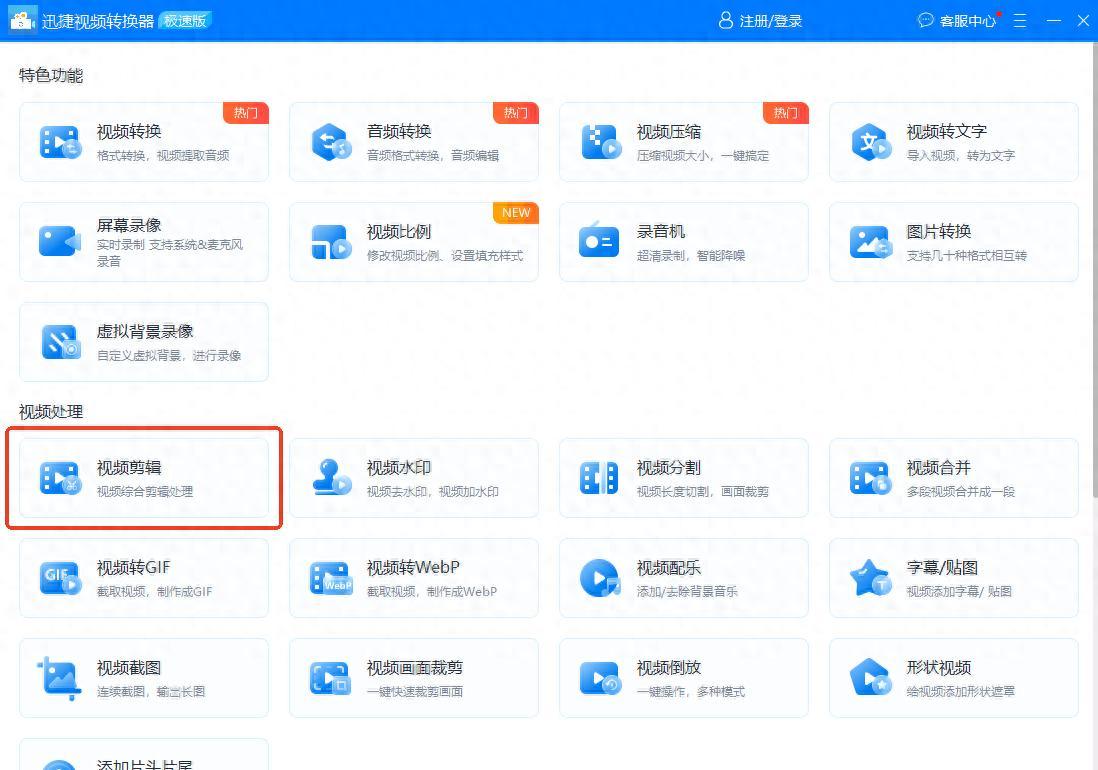Screen dimensions: 1098x770
Task: Choose the 视频合并 merge videos card
Action: [x=953, y=478]
